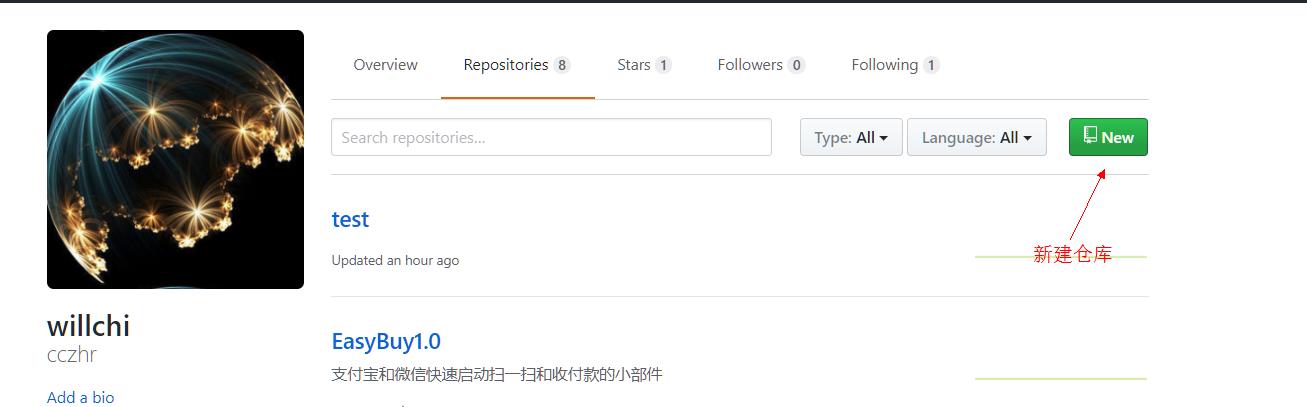Switch to the Overview tab

(x=385, y=65)
